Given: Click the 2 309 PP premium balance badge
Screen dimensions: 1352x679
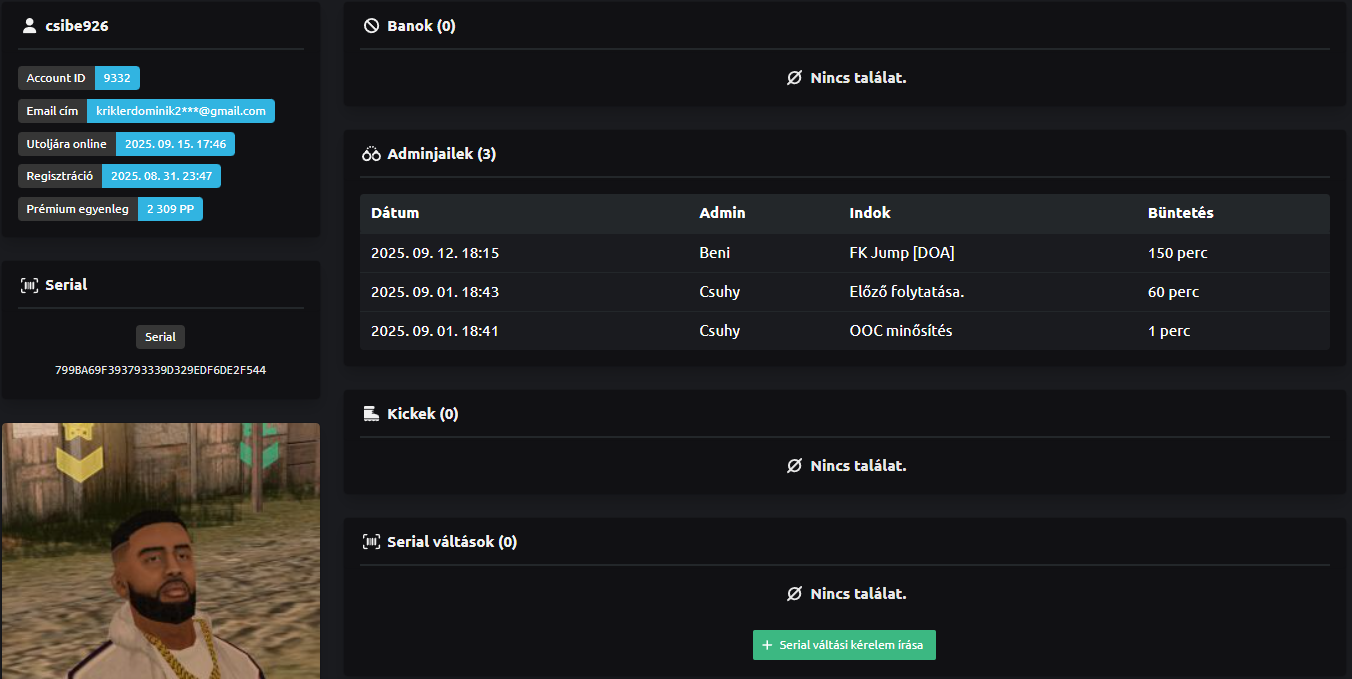Looking at the screenshot, I should pos(170,209).
